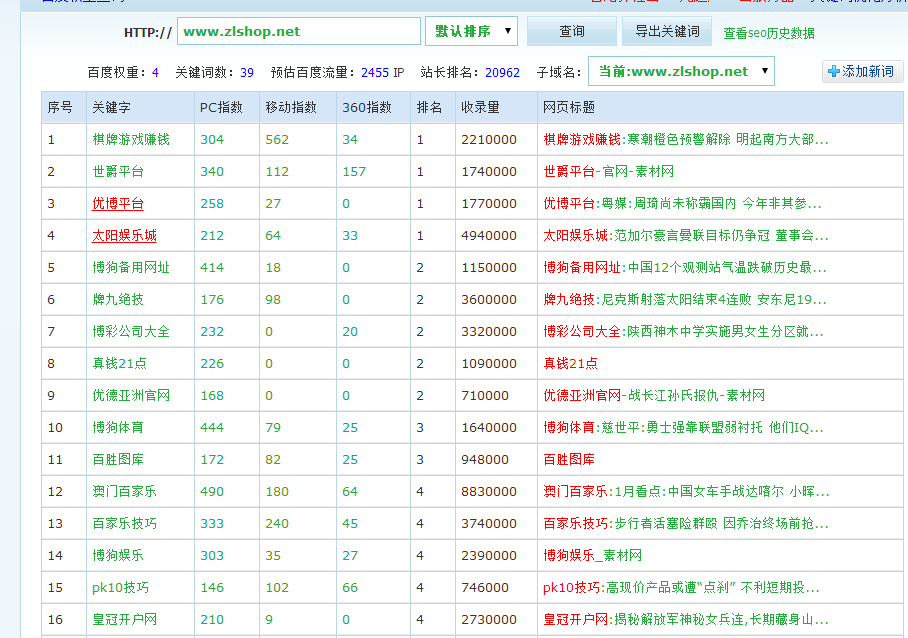Open title 棋牌游戏赚钱:寒潮橙色预警解除
The image size is (908, 638).
point(686,140)
